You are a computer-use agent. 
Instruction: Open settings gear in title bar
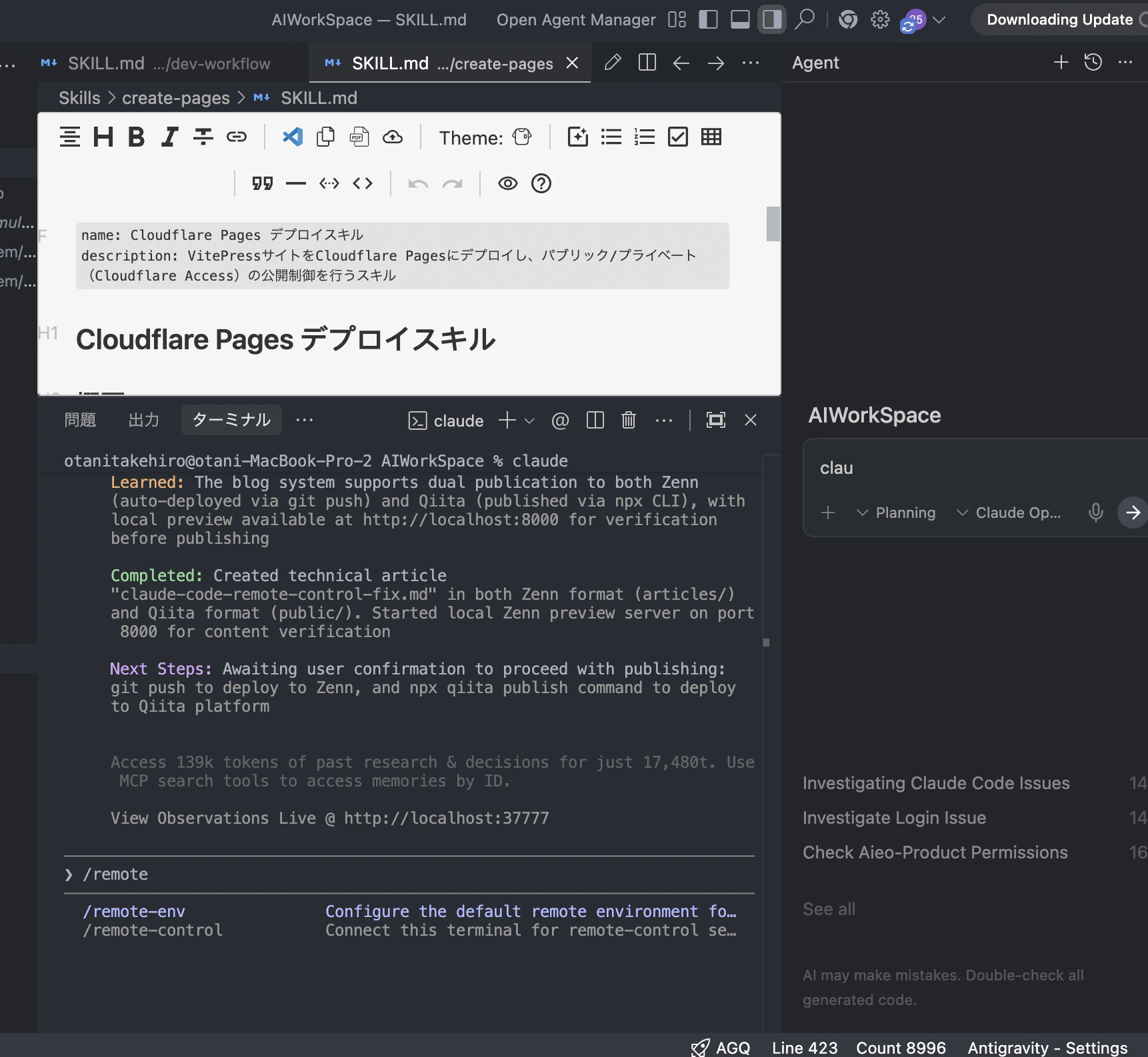pyautogui.click(x=880, y=19)
